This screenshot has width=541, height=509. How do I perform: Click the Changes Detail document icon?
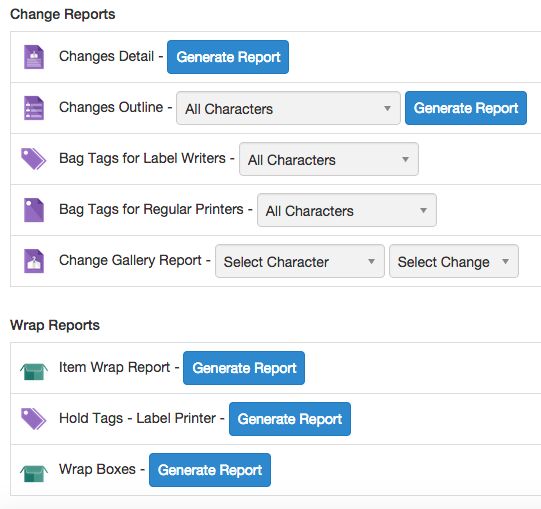click(x=34, y=57)
